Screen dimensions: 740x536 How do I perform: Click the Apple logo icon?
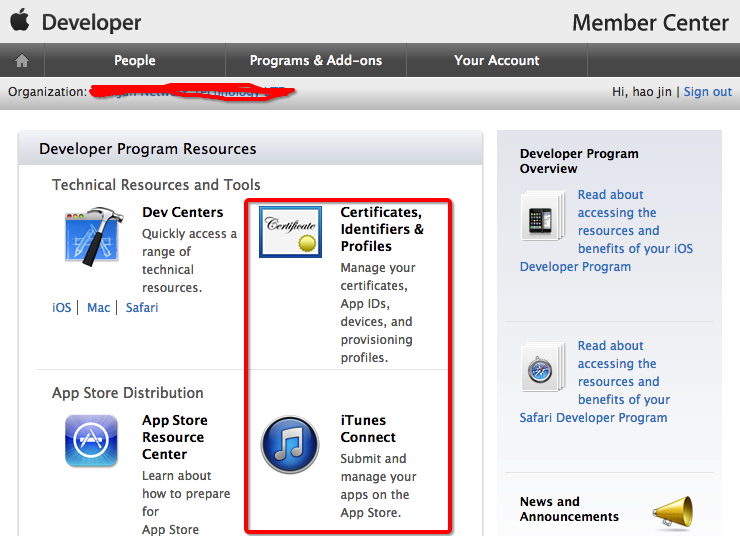pyautogui.click(x=20, y=21)
